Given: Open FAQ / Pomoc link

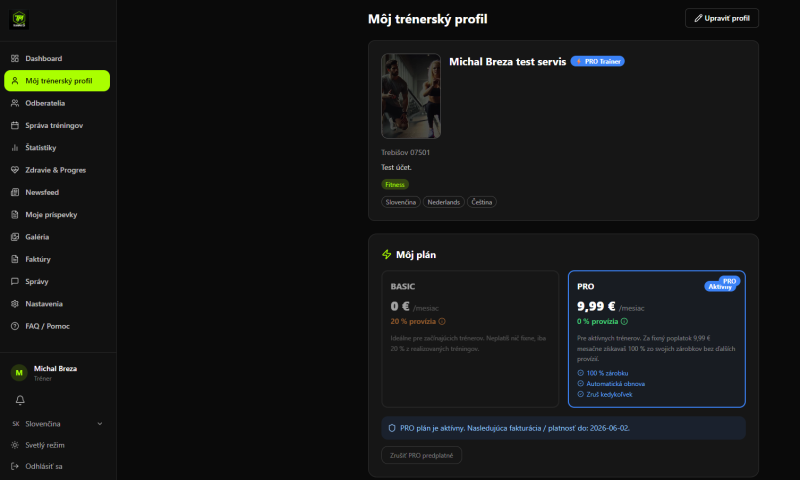Looking at the screenshot, I should coord(57,326).
